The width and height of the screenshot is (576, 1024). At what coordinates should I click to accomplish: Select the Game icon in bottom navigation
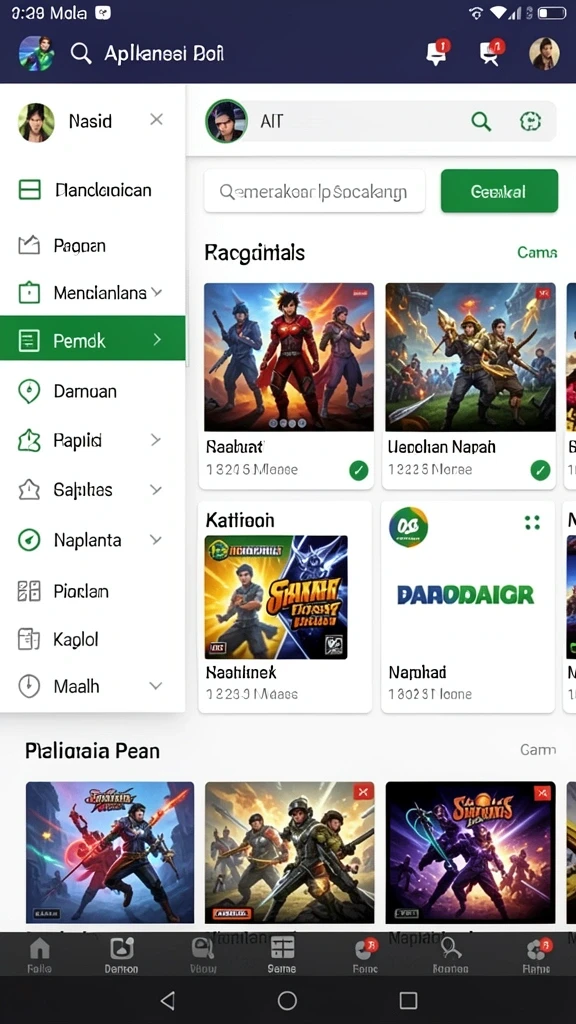coord(281,955)
